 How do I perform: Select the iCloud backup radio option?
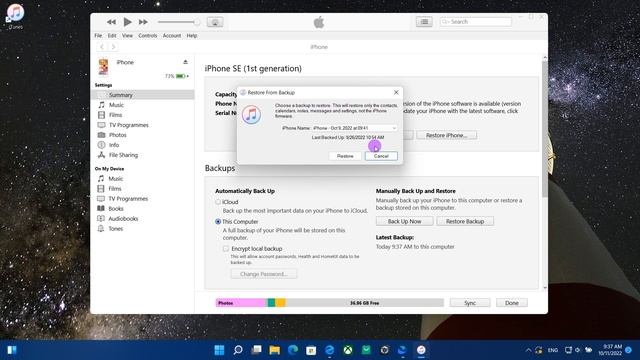(218, 202)
